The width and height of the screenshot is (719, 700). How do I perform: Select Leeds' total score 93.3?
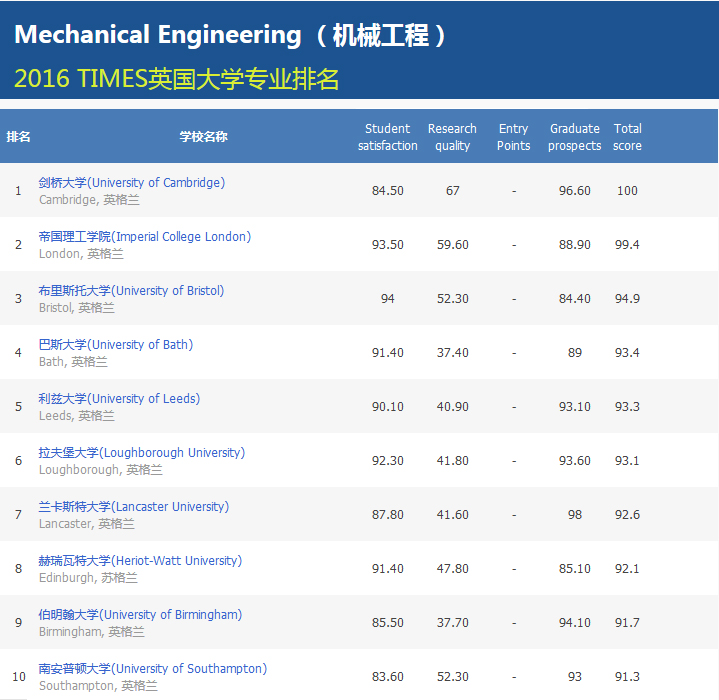627,407
